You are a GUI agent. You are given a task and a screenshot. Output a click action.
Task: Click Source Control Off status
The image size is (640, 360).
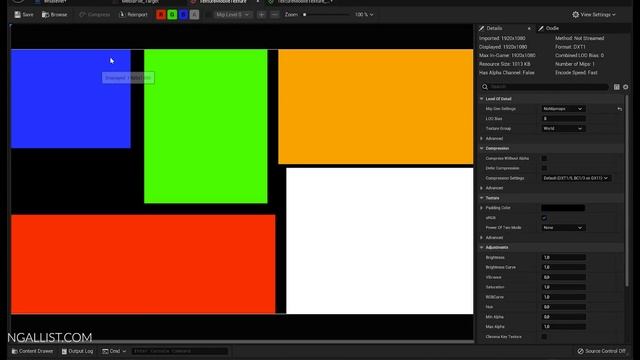coord(601,351)
